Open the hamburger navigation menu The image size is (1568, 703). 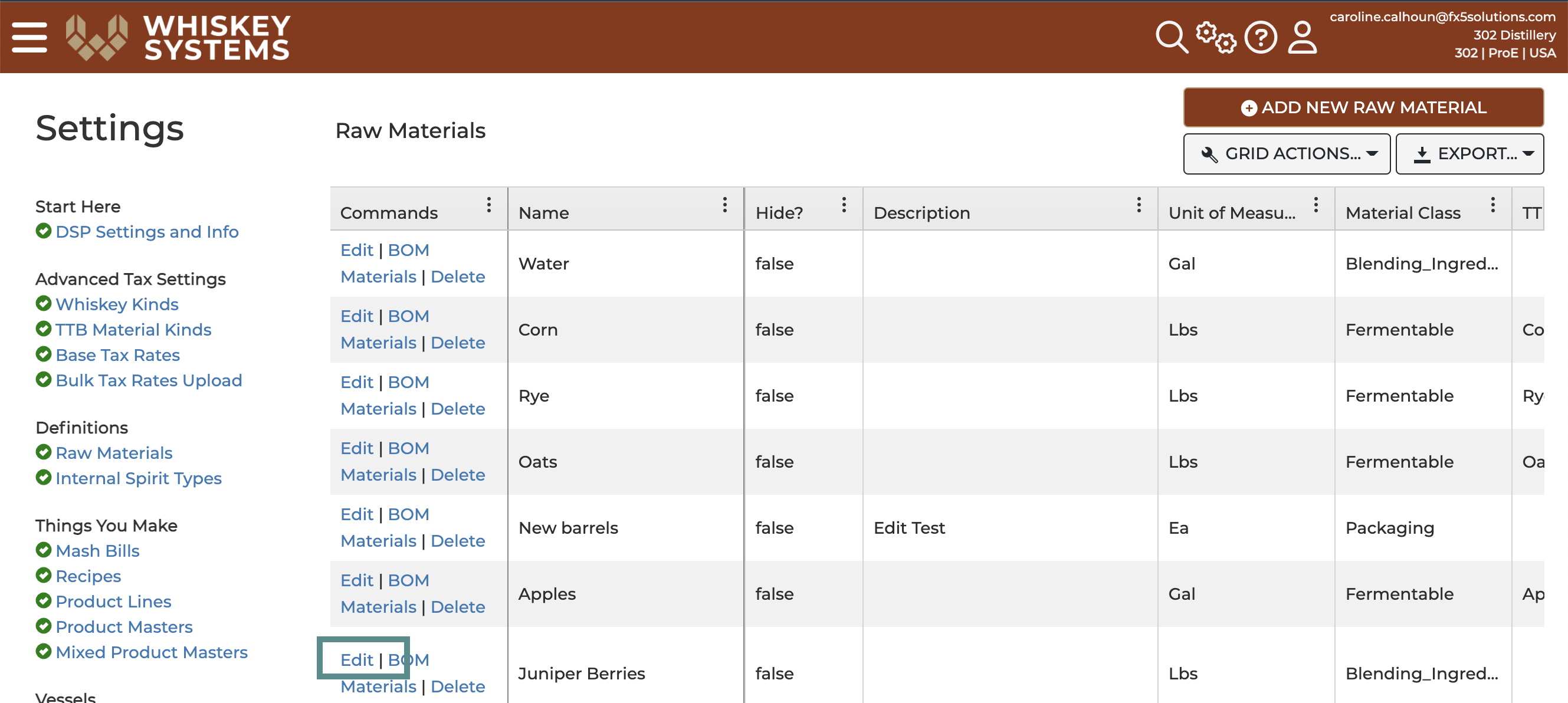pos(29,38)
